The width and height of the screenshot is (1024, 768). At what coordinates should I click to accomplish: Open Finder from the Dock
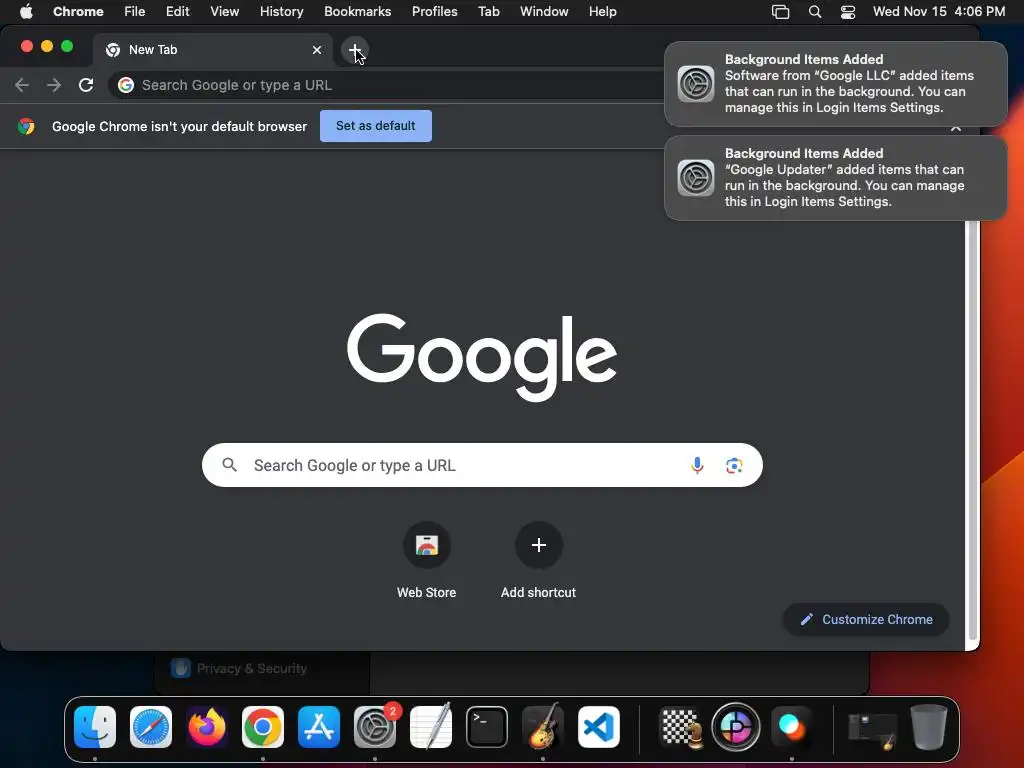(95, 727)
